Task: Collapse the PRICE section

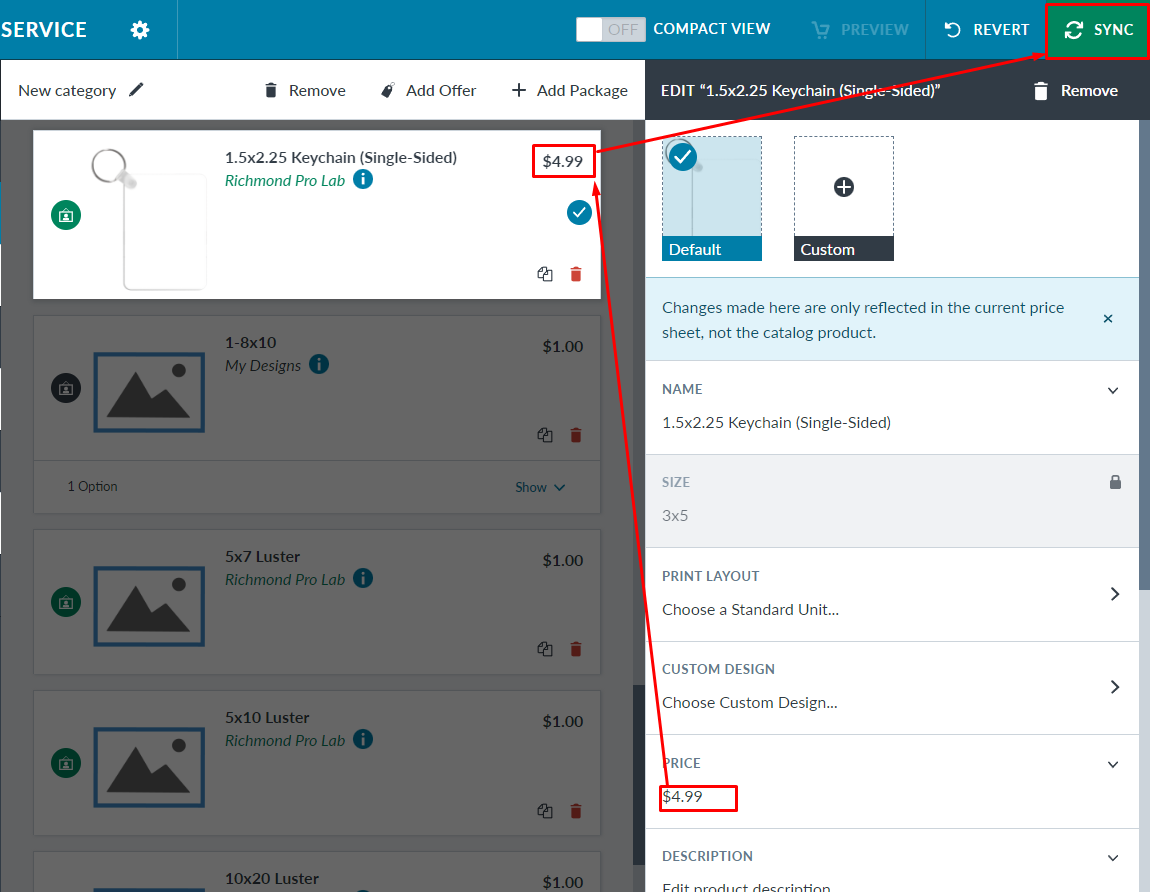Action: tap(1112, 763)
